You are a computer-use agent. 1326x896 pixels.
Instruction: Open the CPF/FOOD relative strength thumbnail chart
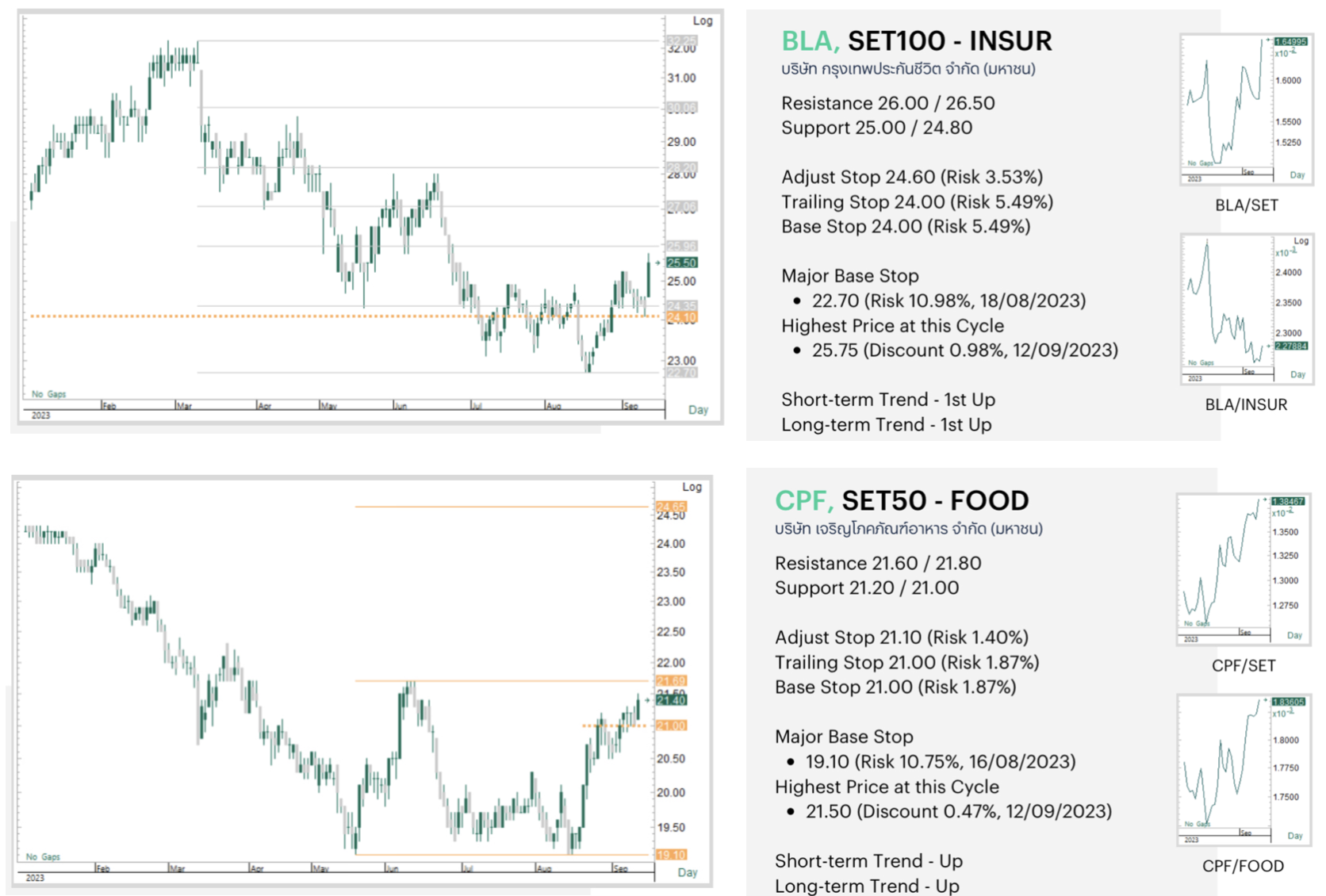click(1243, 770)
